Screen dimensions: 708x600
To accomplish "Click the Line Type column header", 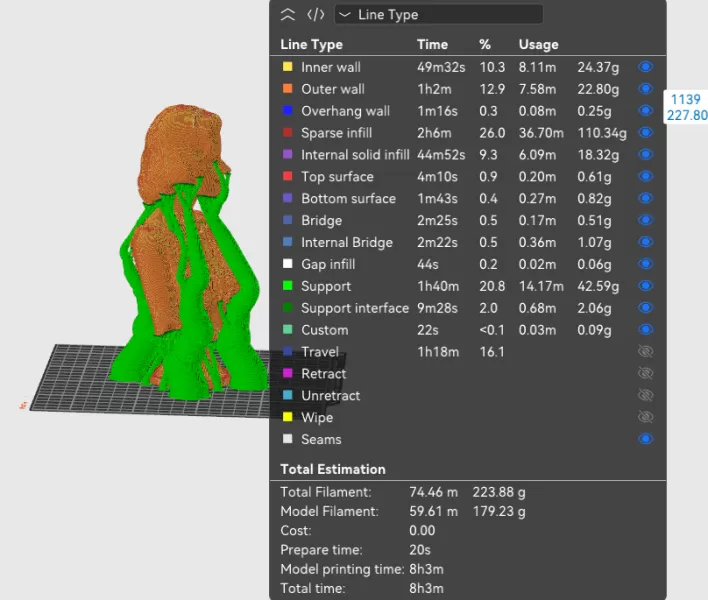I will tap(311, 44).
